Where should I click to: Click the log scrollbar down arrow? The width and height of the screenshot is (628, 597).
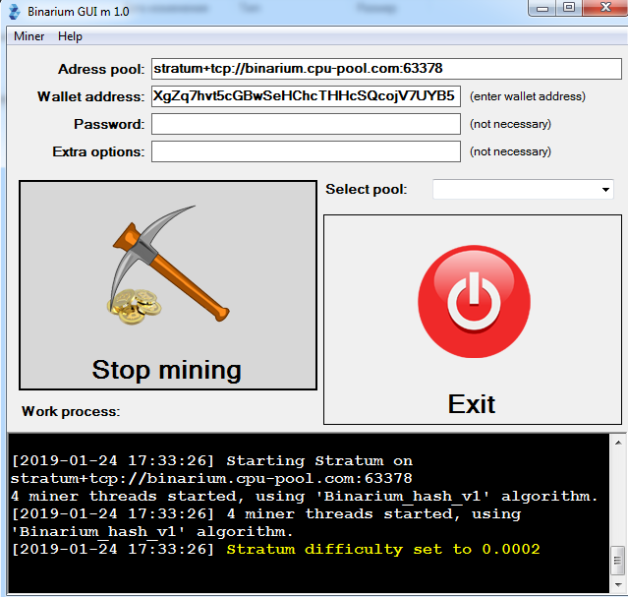tap(618, 585)
